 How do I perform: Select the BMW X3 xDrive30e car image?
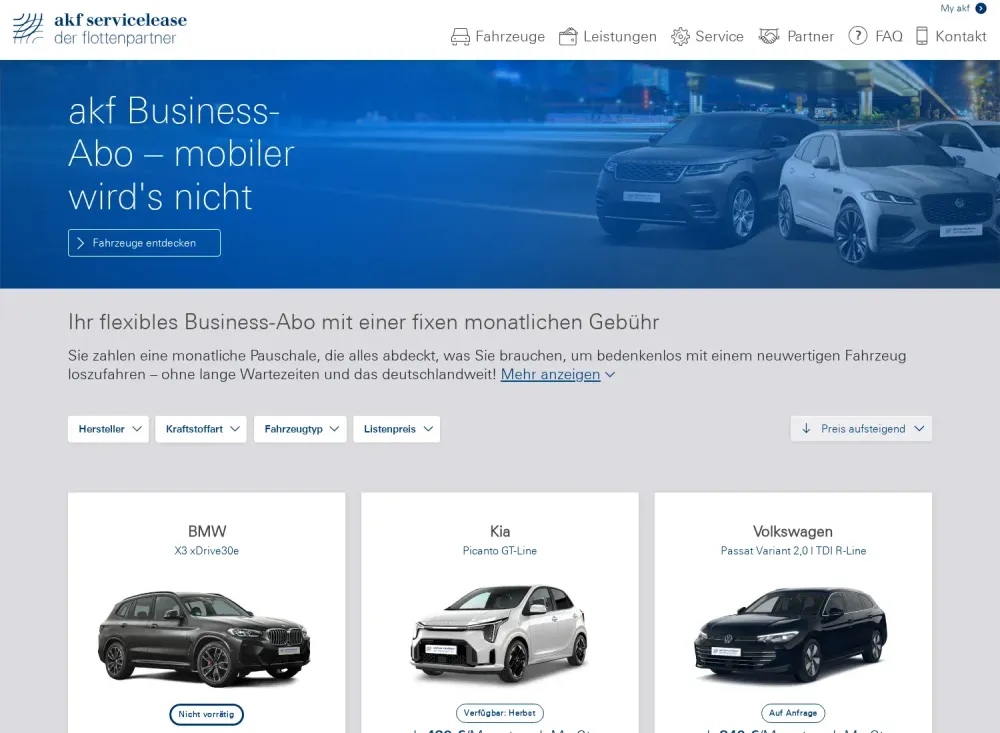[x=204, y=639]
